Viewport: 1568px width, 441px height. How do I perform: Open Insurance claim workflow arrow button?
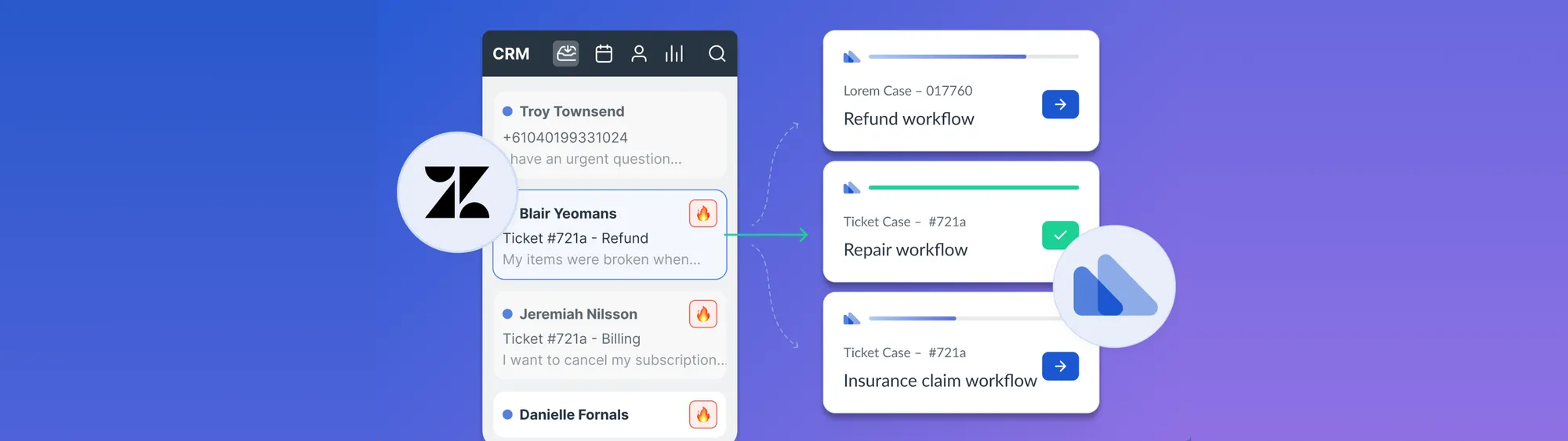point(1060,366)
